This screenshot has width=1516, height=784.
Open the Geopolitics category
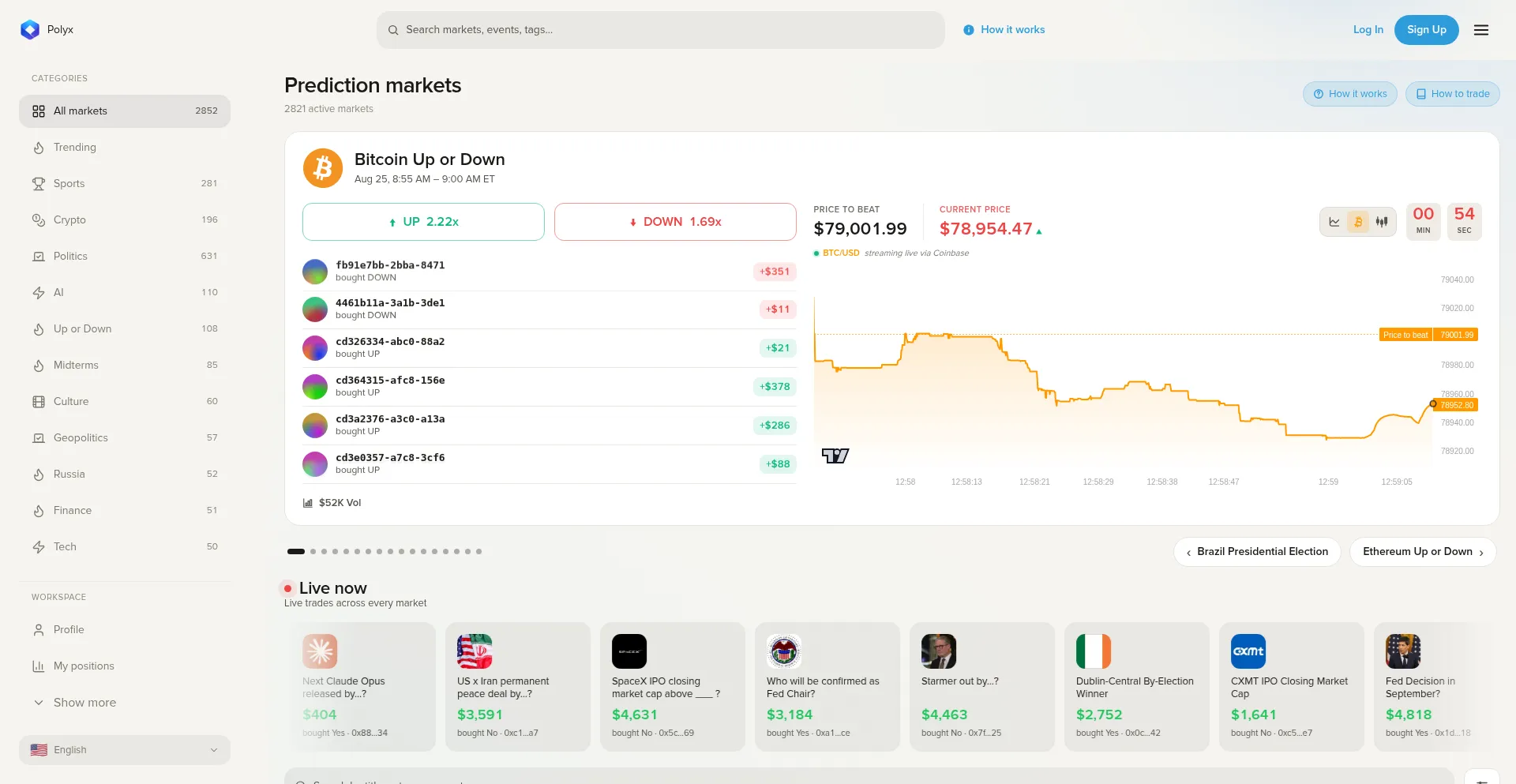click(125, 438)
